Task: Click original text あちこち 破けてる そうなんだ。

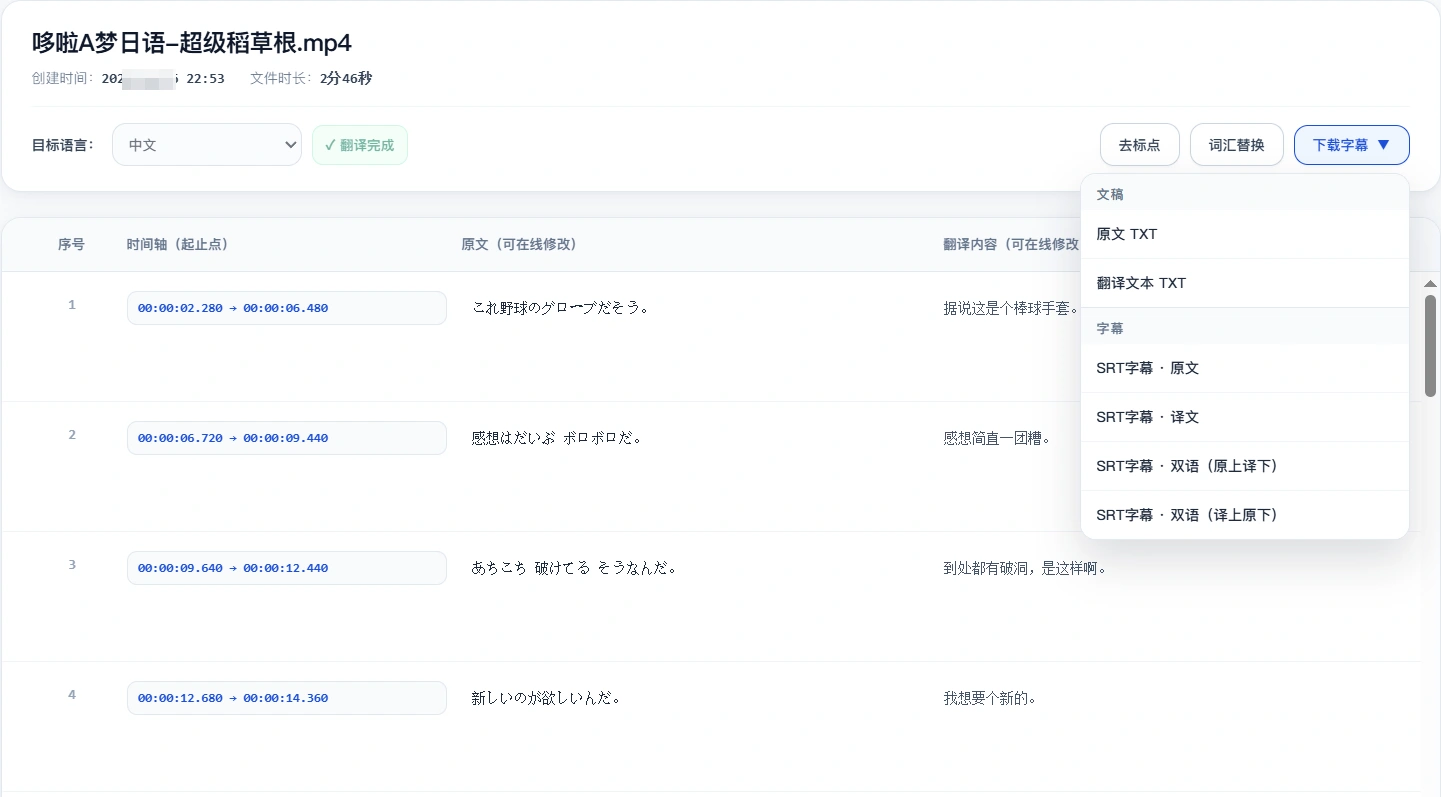Action: [x=574, y=568]
